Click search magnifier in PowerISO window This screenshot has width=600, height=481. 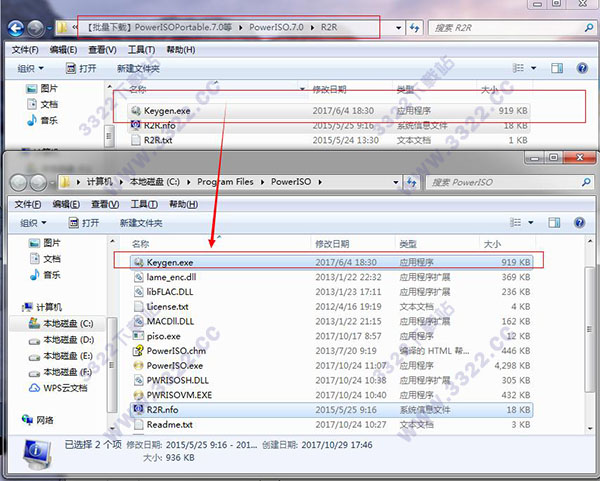coord(586,182)
